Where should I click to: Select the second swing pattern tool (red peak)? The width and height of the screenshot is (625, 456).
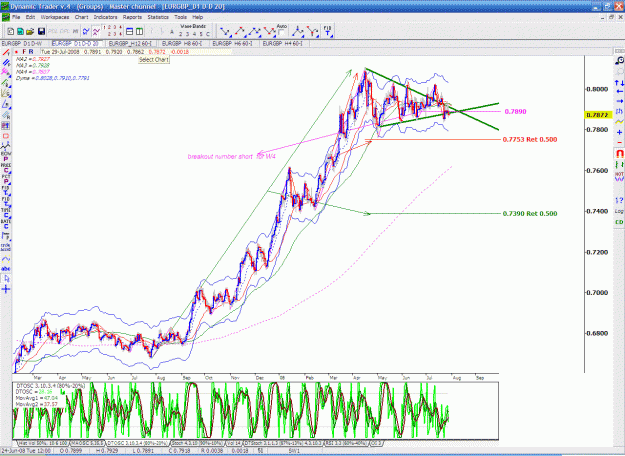pyautogui.click(x=240, y=31)
